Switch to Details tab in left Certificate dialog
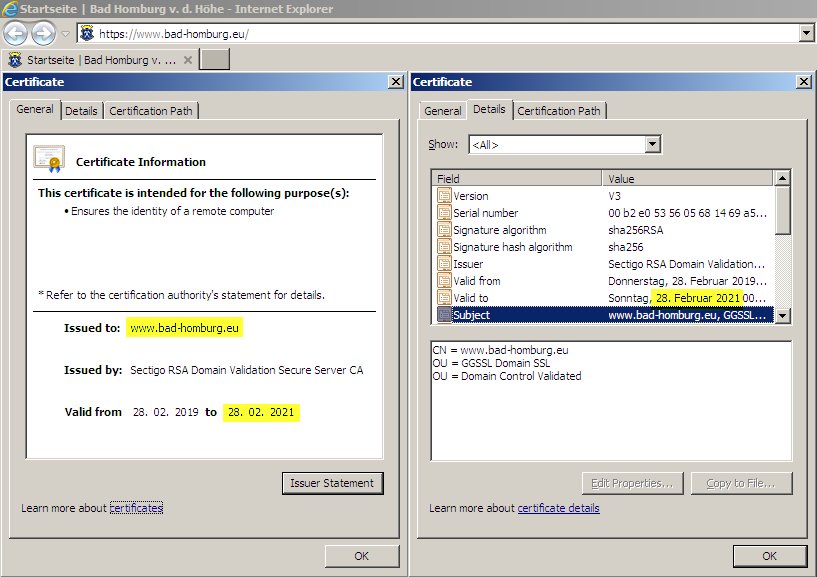Image resolution: width=817 pixels, height=577 pixels. (x=81, y=111)
